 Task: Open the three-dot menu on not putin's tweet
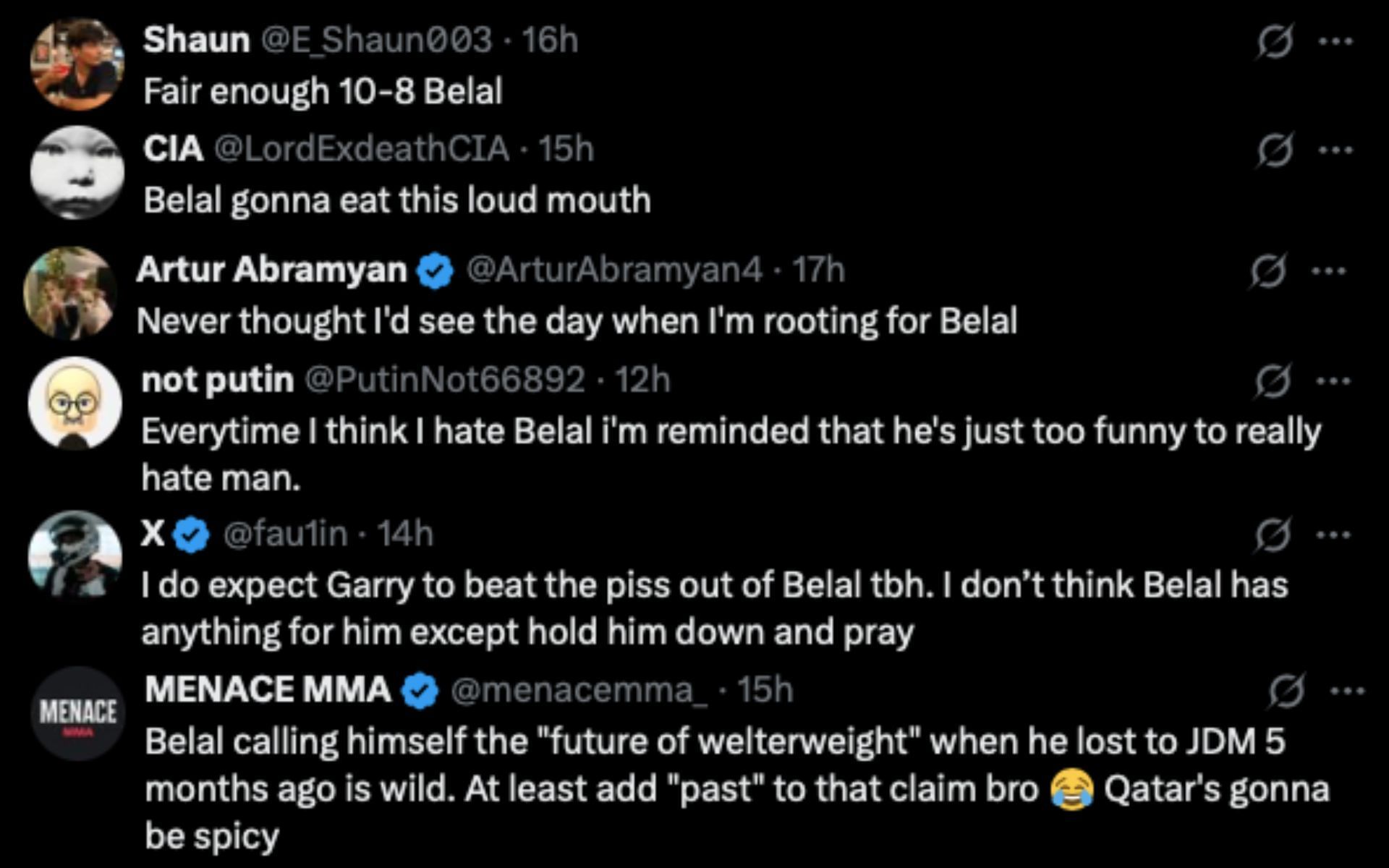coord(1334,380)
